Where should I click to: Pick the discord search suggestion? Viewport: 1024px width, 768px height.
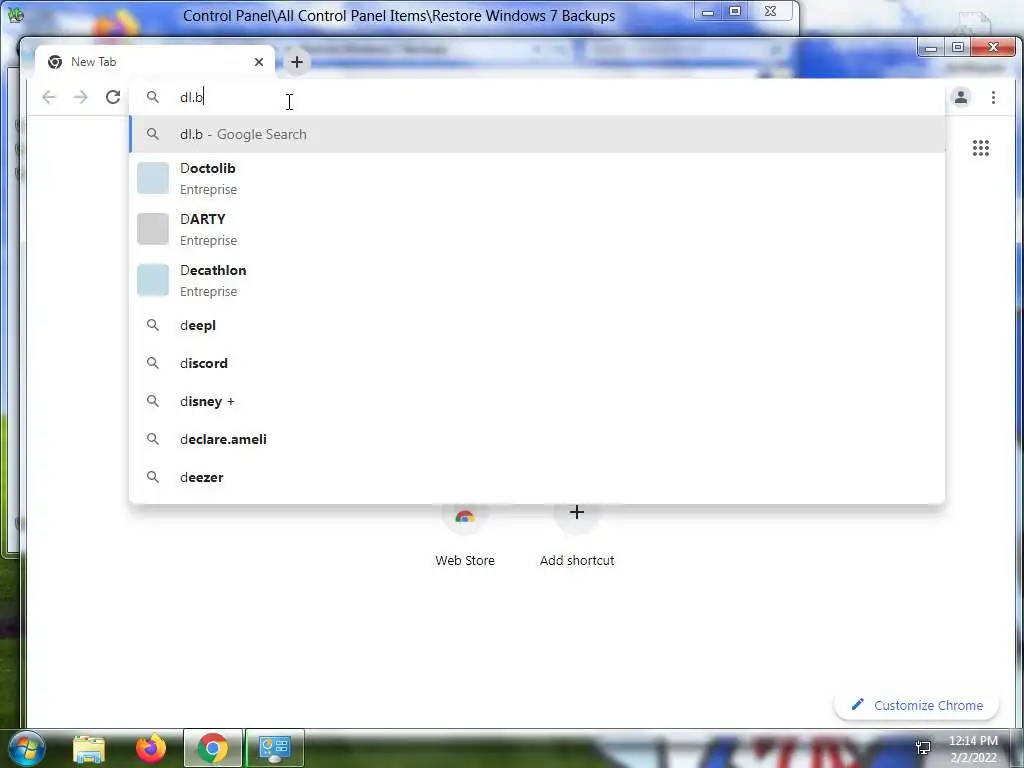coord(537,363)
